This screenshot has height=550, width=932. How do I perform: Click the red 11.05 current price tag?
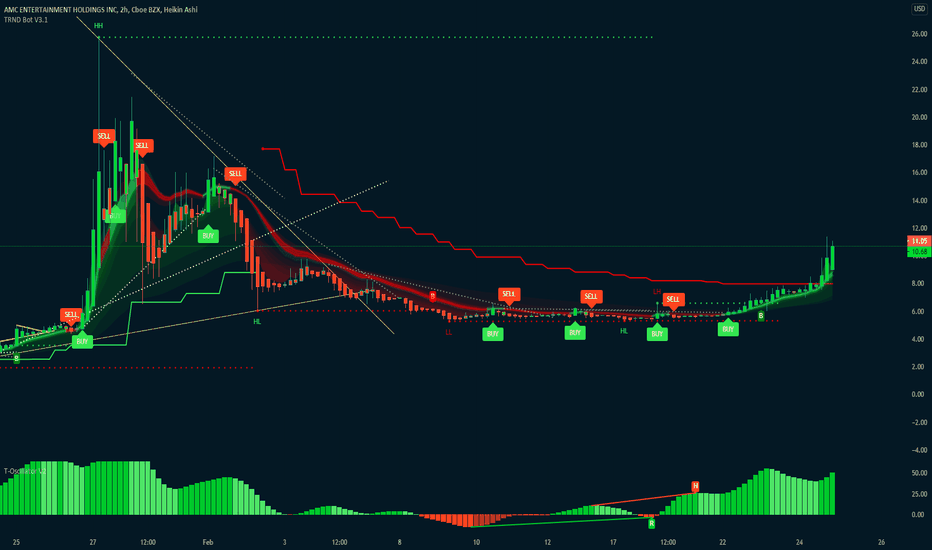pyautogui.click(x=919, y=241)
